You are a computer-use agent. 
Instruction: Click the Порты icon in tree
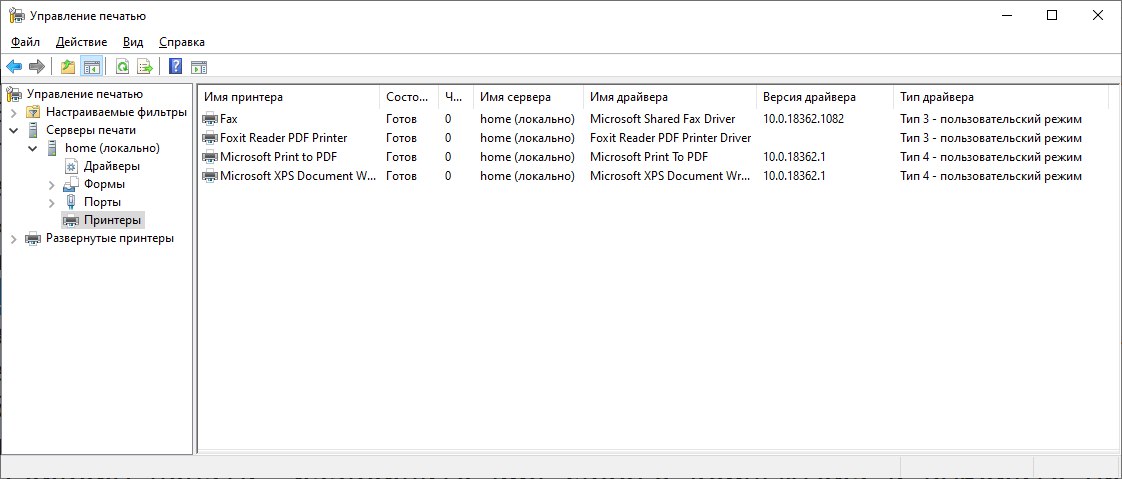(71, 202)
